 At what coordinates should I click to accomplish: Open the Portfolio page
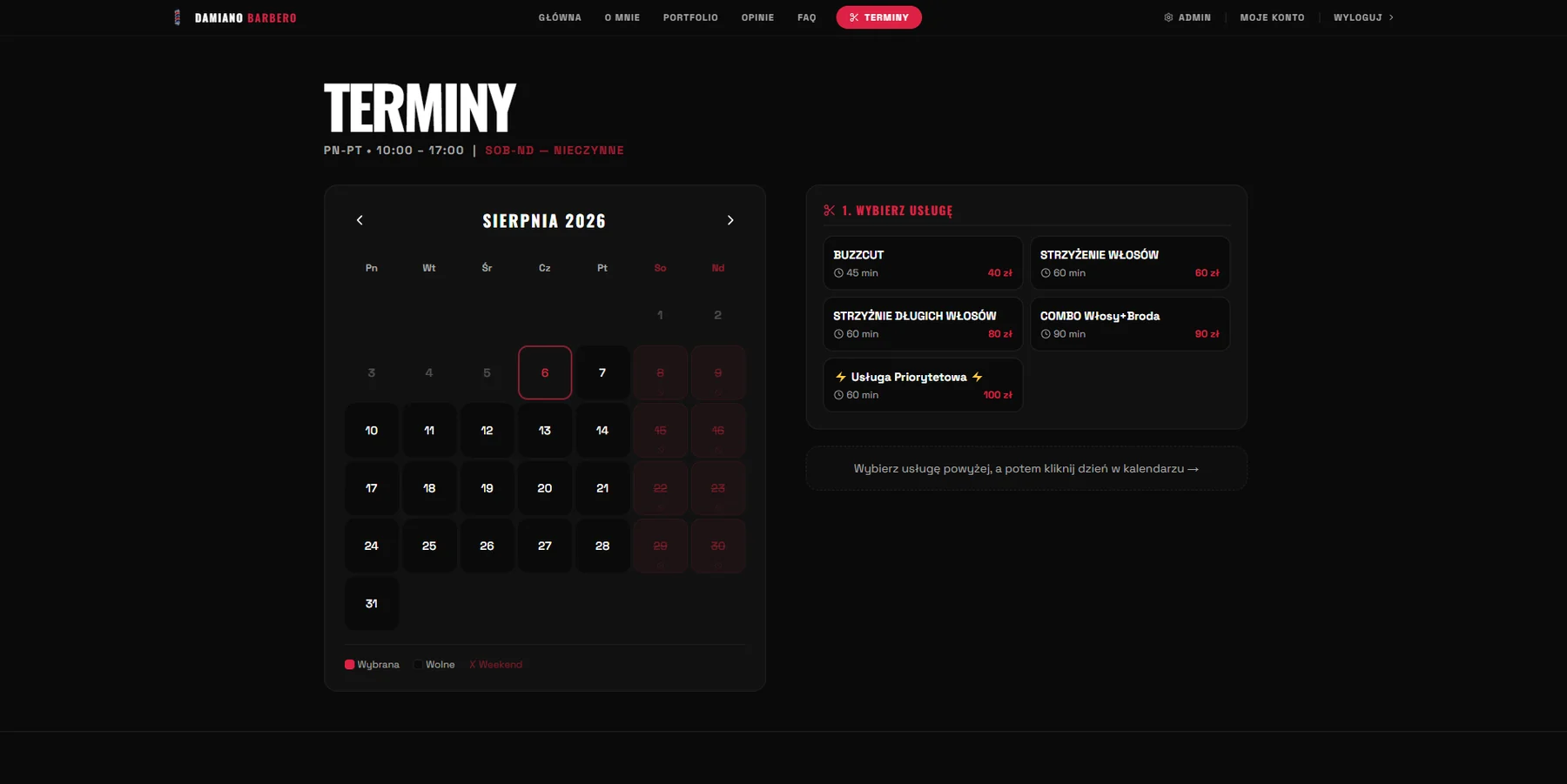coord(690,17)
